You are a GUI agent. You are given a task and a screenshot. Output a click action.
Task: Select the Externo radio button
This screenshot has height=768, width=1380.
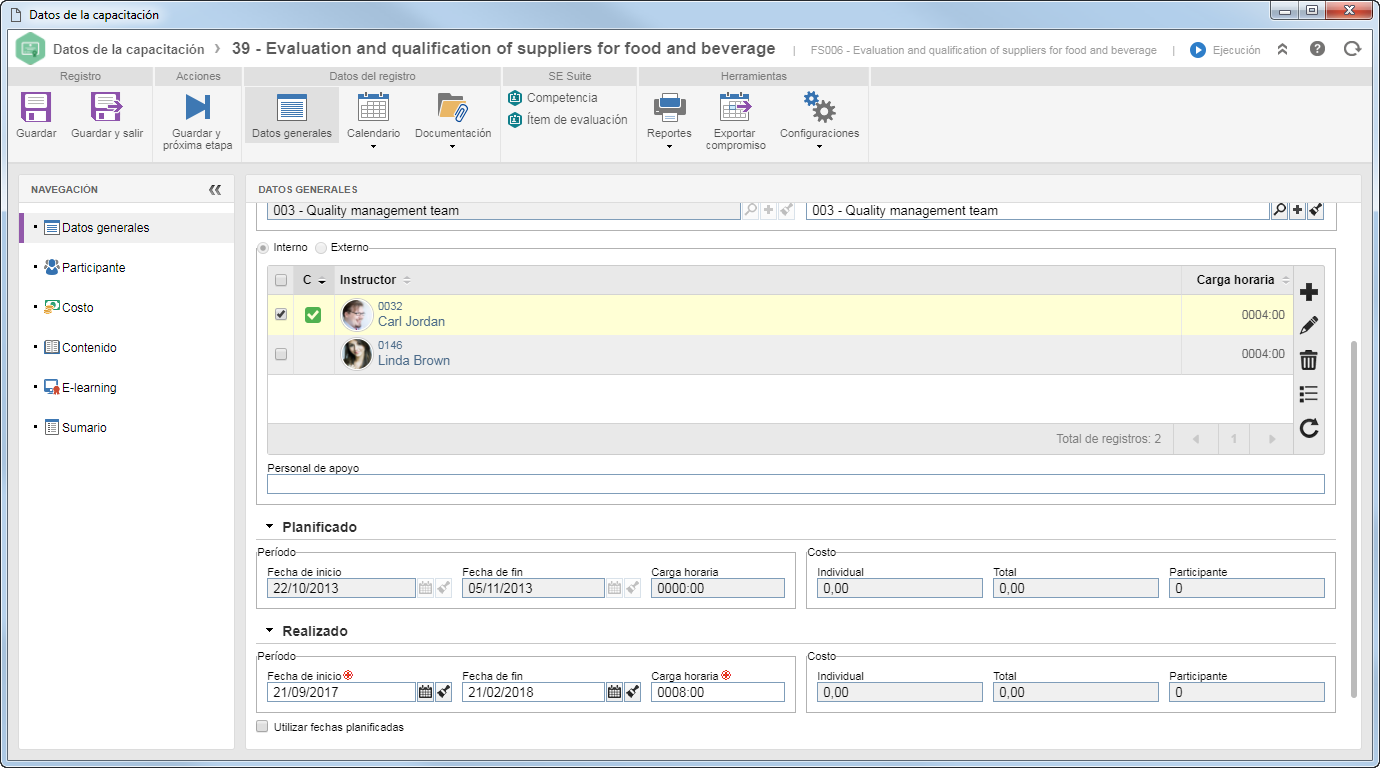pos(321,247)
